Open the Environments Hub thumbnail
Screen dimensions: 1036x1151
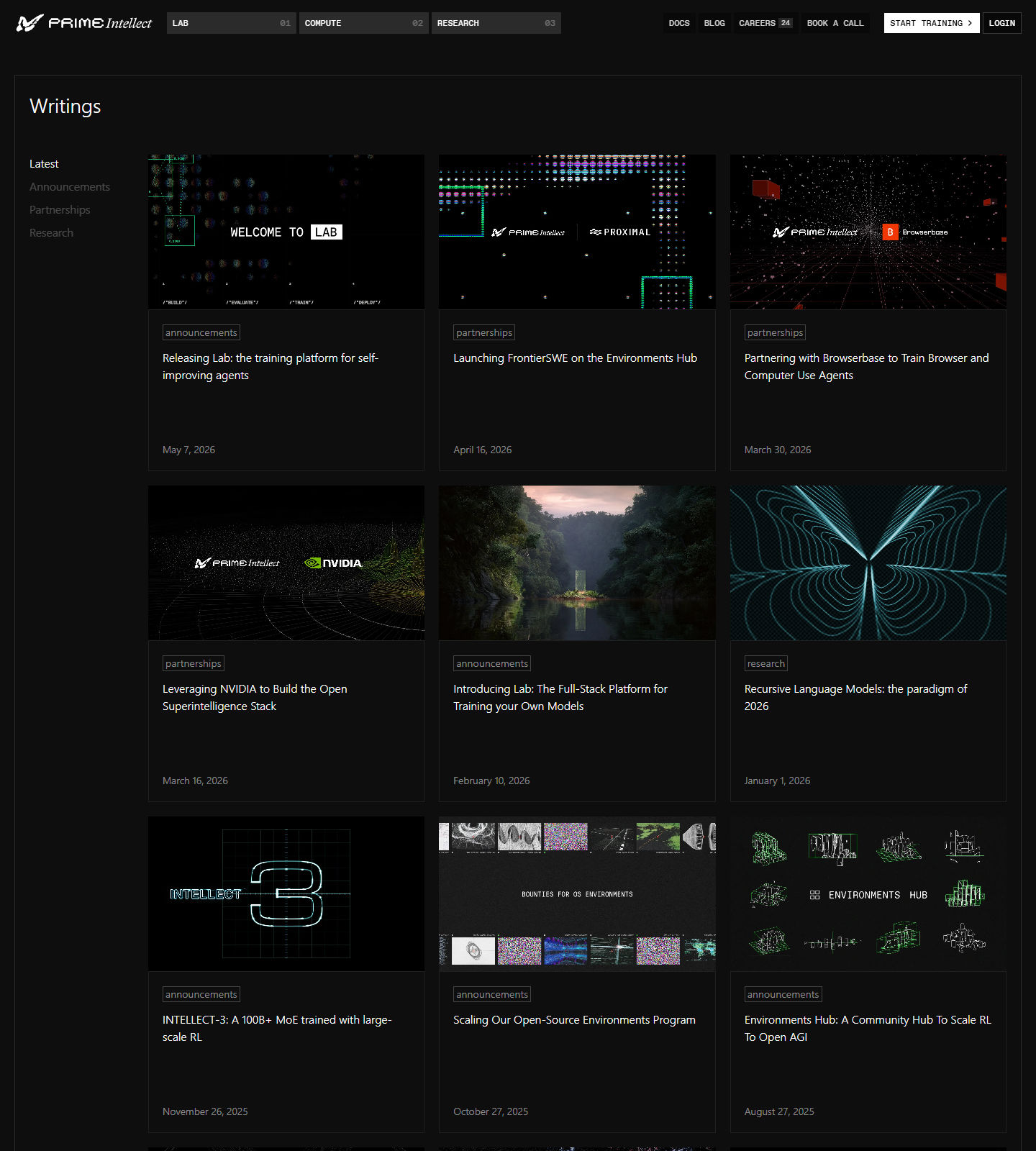868,893
